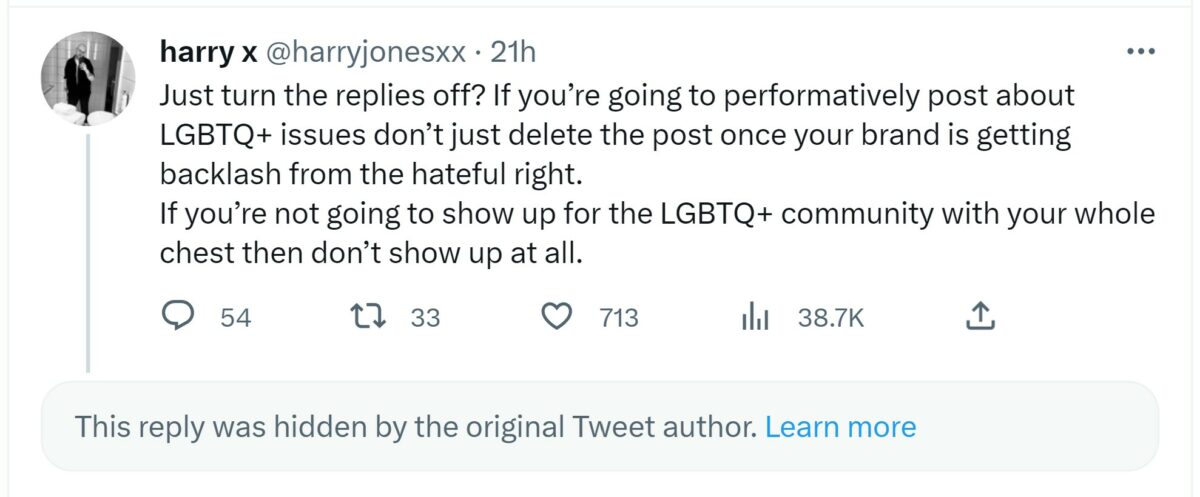Click the display name "harry x"
The width and height of the screenshot is (1200, 497).
pyautogui.click(x=208, y=52)
